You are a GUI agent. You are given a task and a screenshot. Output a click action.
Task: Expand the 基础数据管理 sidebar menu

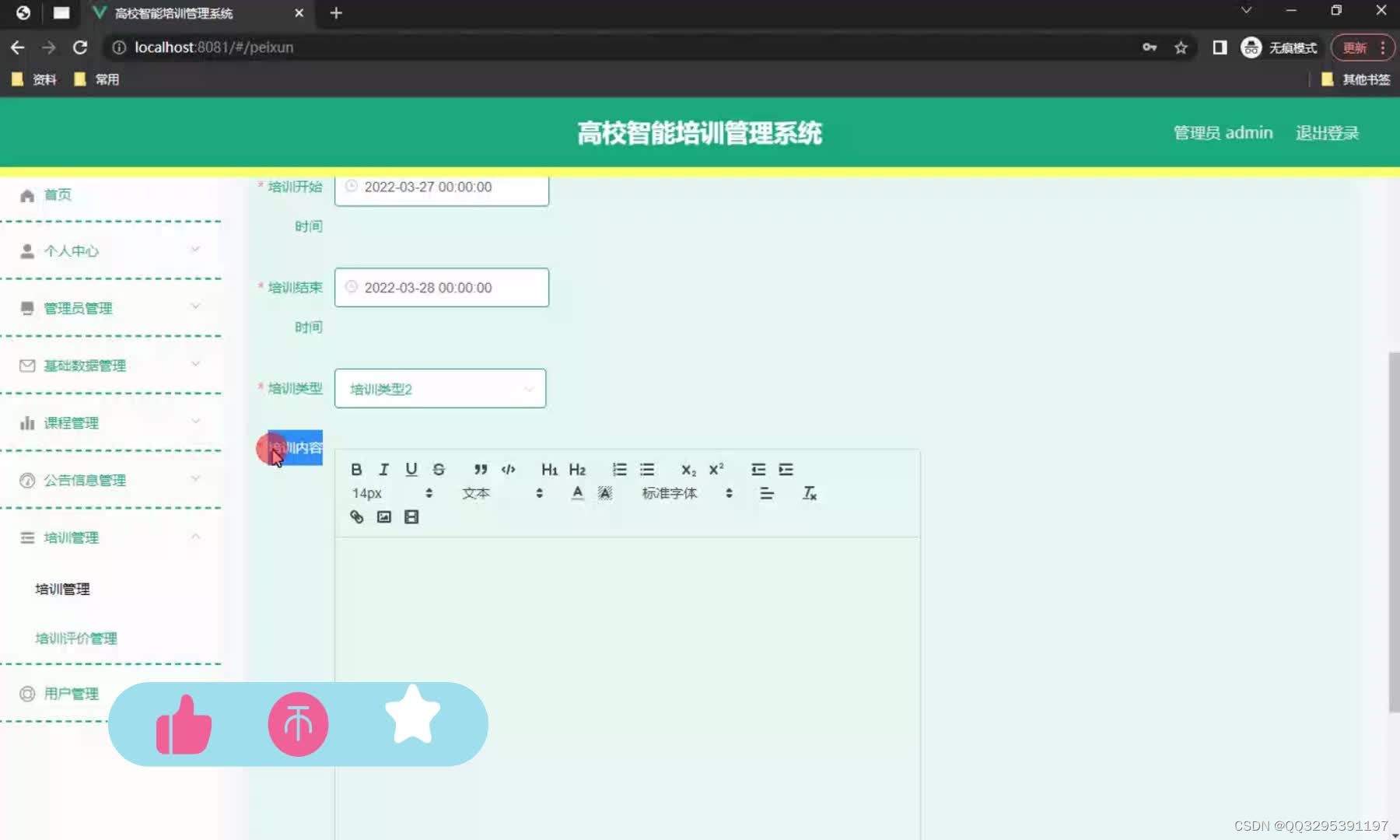(110, 366)
